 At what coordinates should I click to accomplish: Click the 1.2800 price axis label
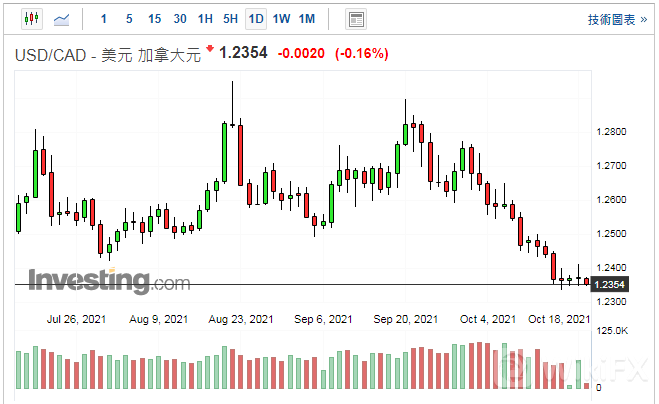[x=611, y=132]
